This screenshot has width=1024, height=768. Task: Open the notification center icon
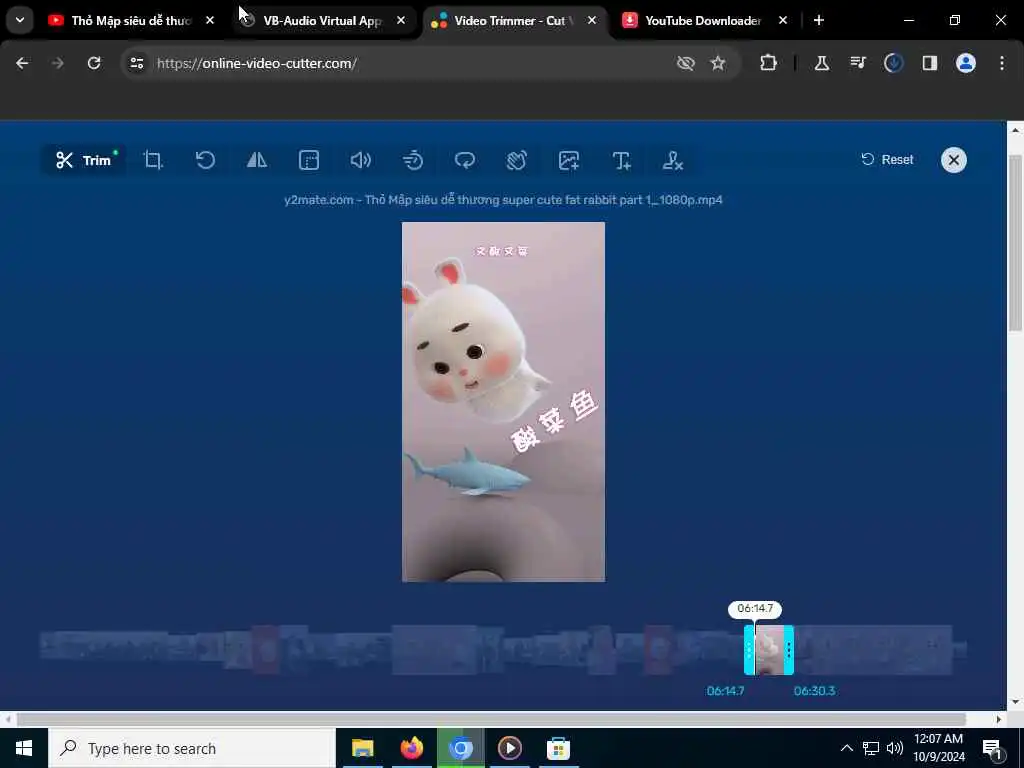pos(992,748)
